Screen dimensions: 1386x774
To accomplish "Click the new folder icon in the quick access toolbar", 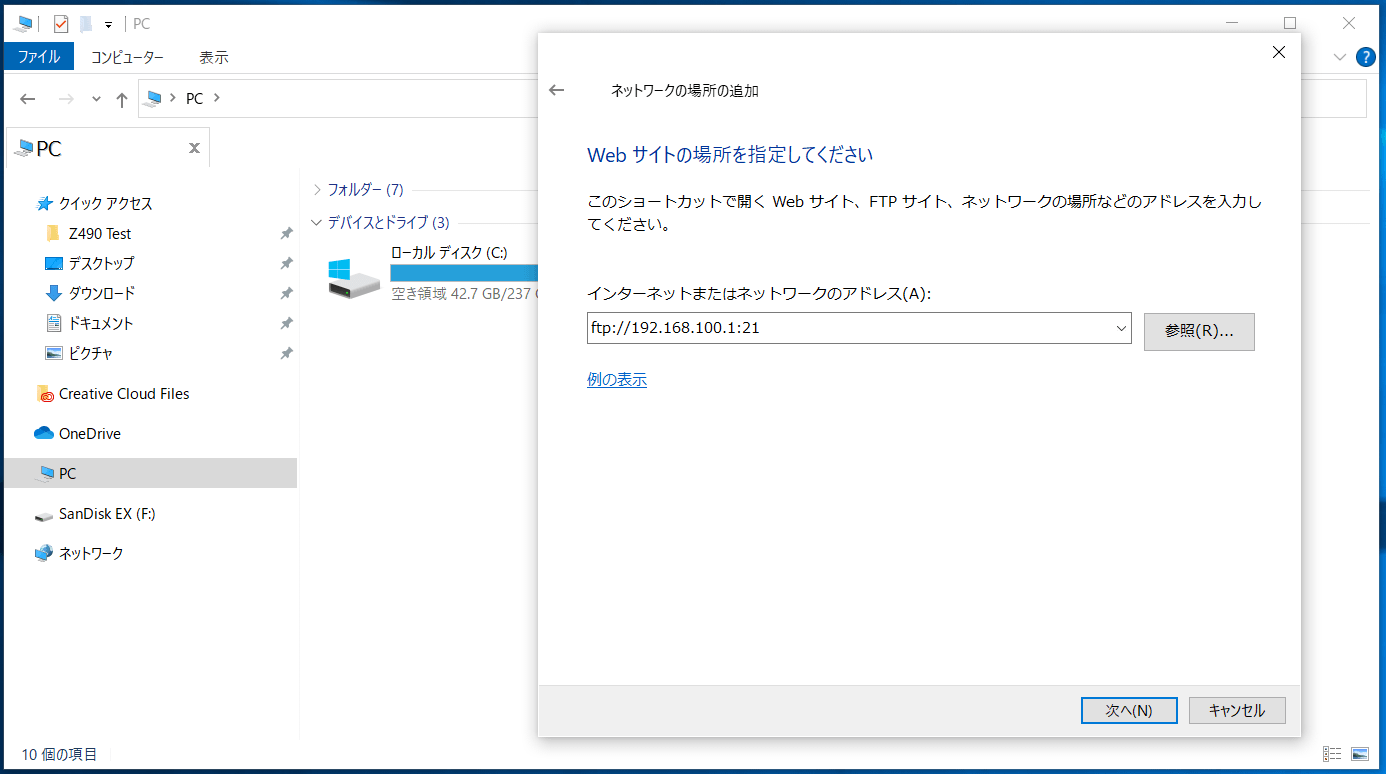I will [86, 23].
